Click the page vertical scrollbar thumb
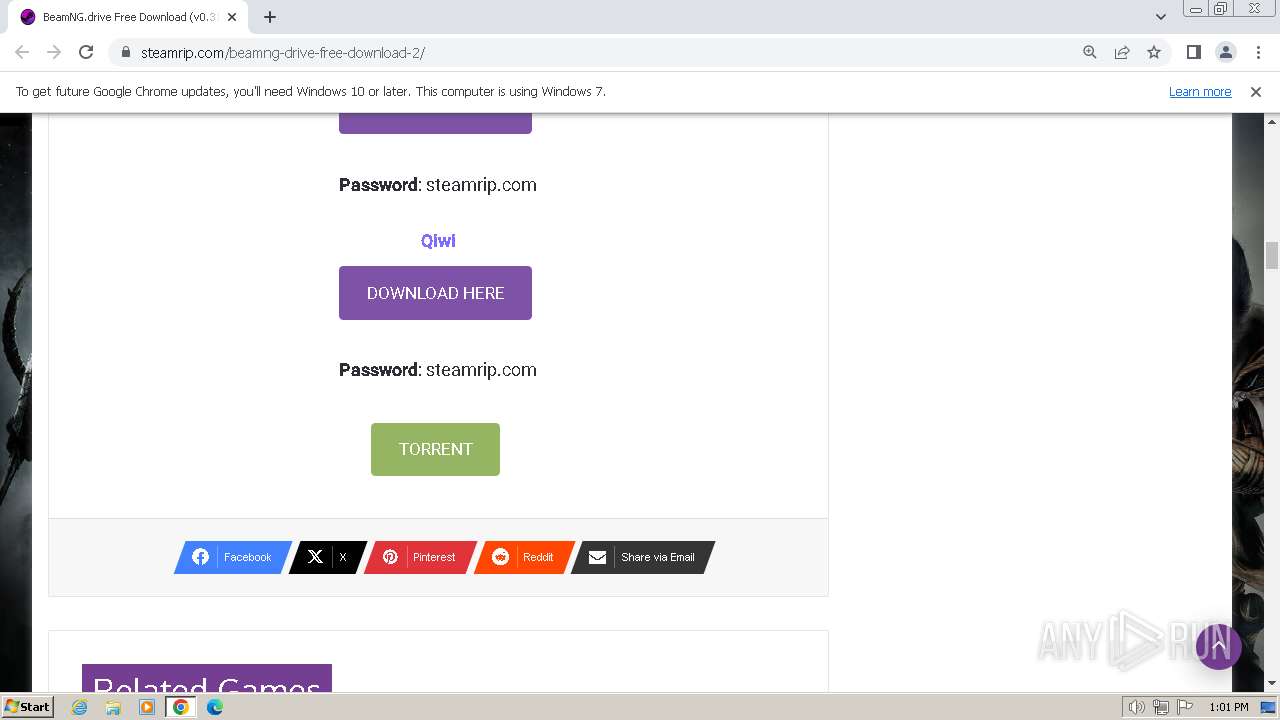The image size is (1280, 720). [1272, 255]
